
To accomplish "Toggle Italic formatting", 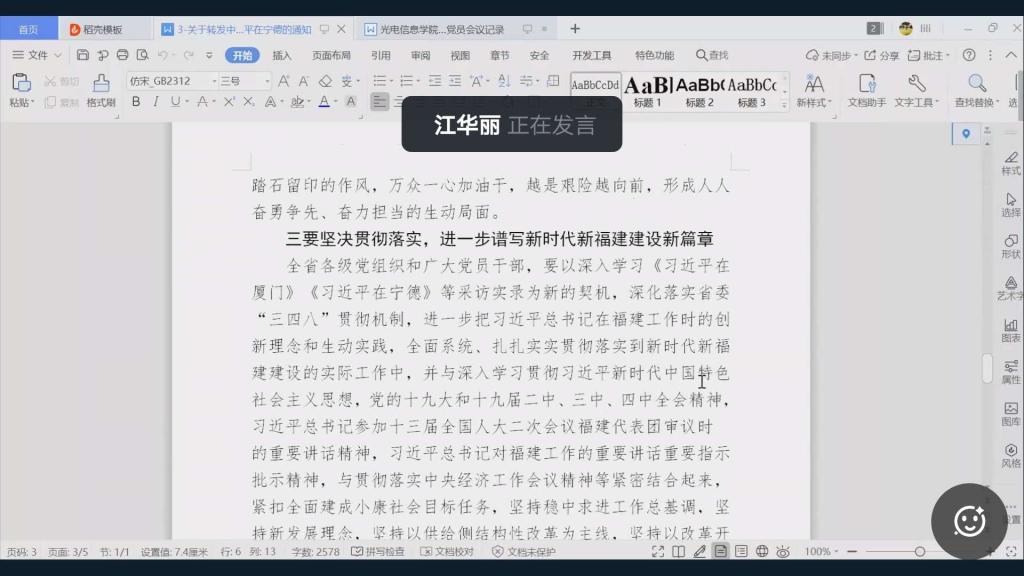I will 156,102.
